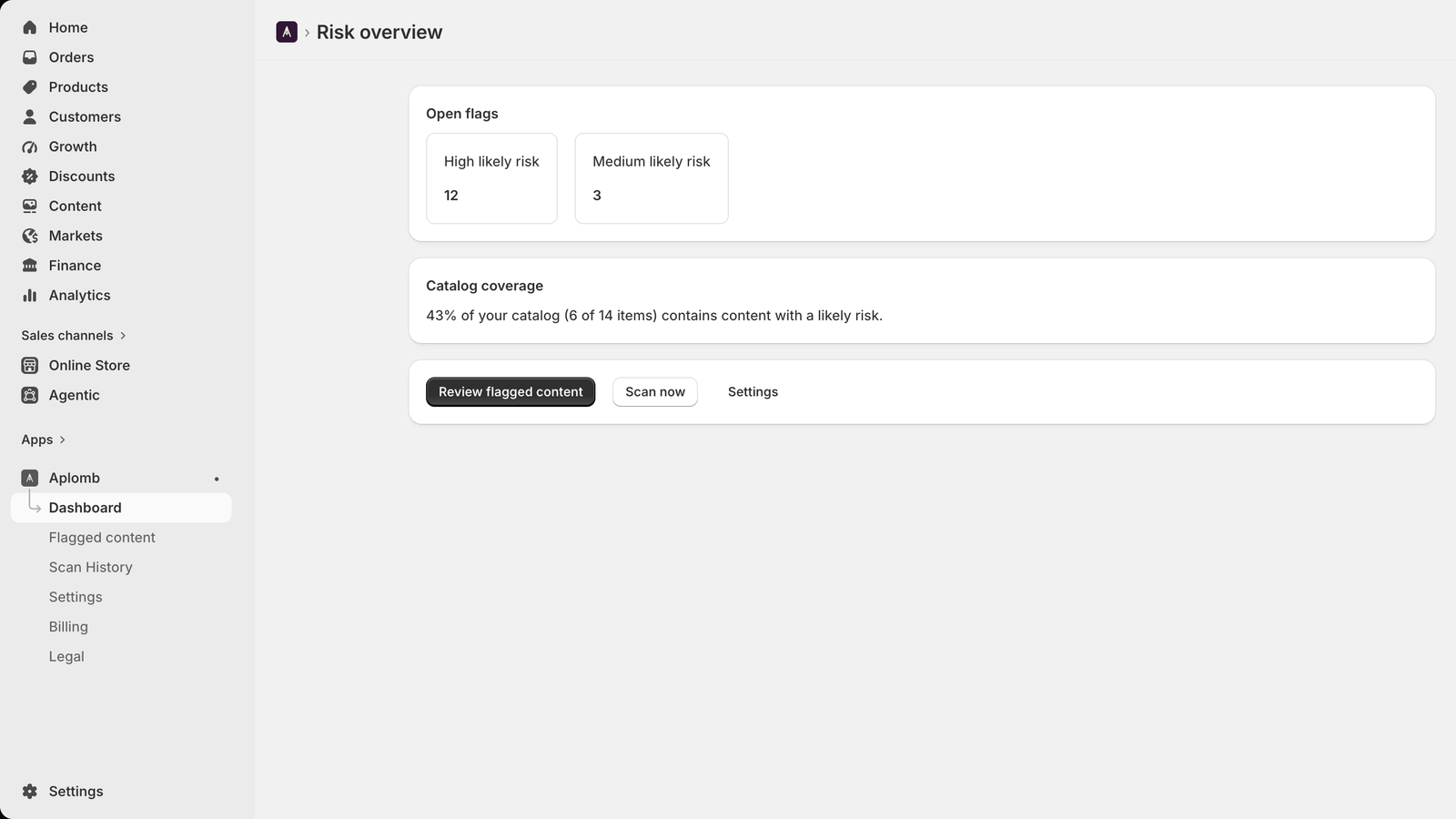Open the Medium likely risk card
Image resolution: width=1456 pixels, height=819 pixels.
[652, 178]
